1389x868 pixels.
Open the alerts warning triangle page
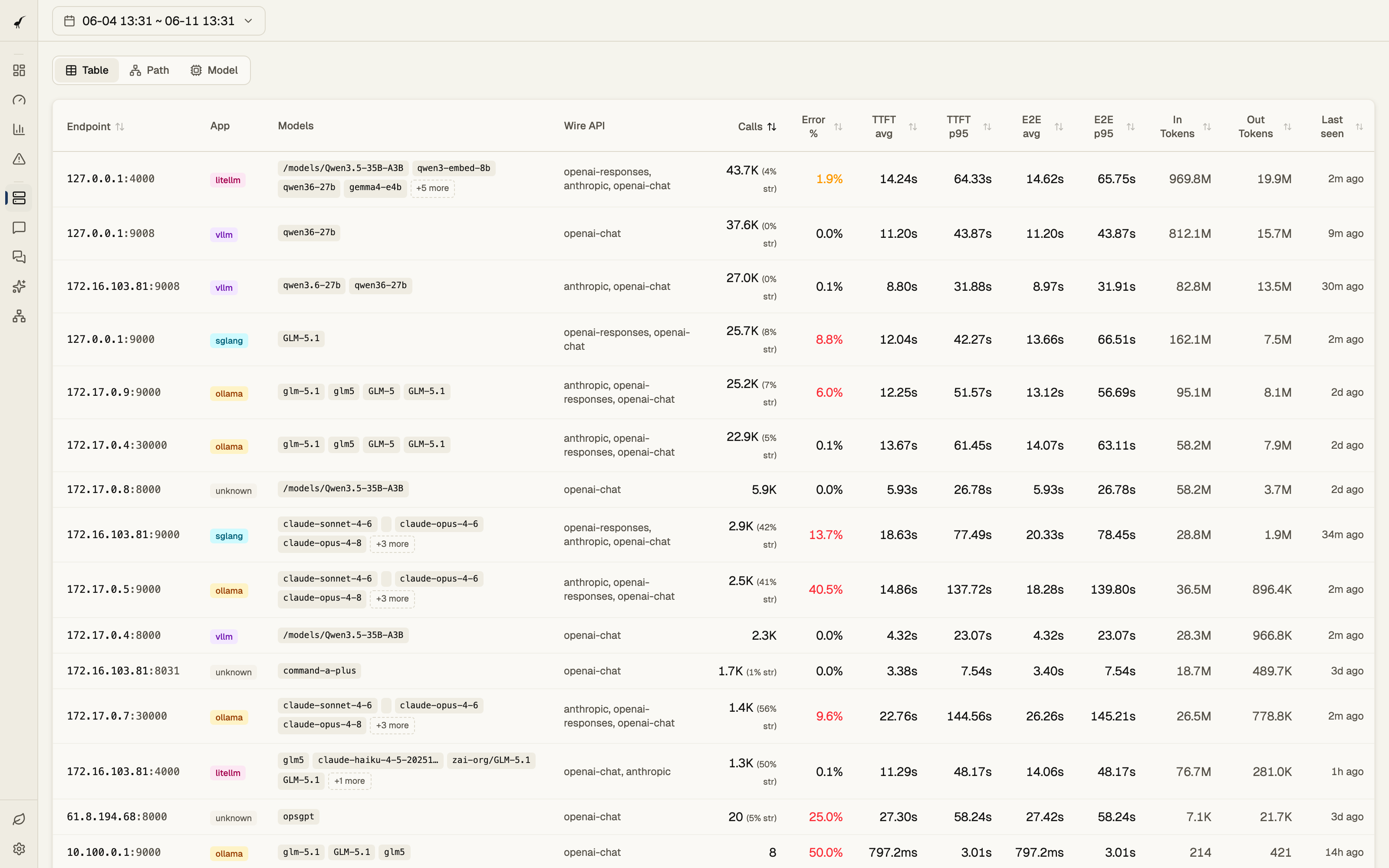click(x=19, y=159)
